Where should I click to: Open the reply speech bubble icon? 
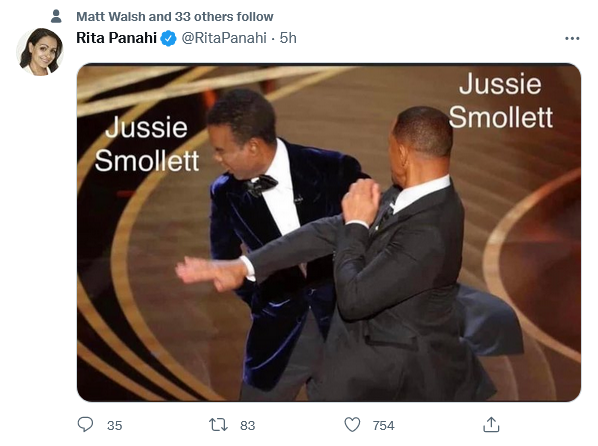(85, 424)
